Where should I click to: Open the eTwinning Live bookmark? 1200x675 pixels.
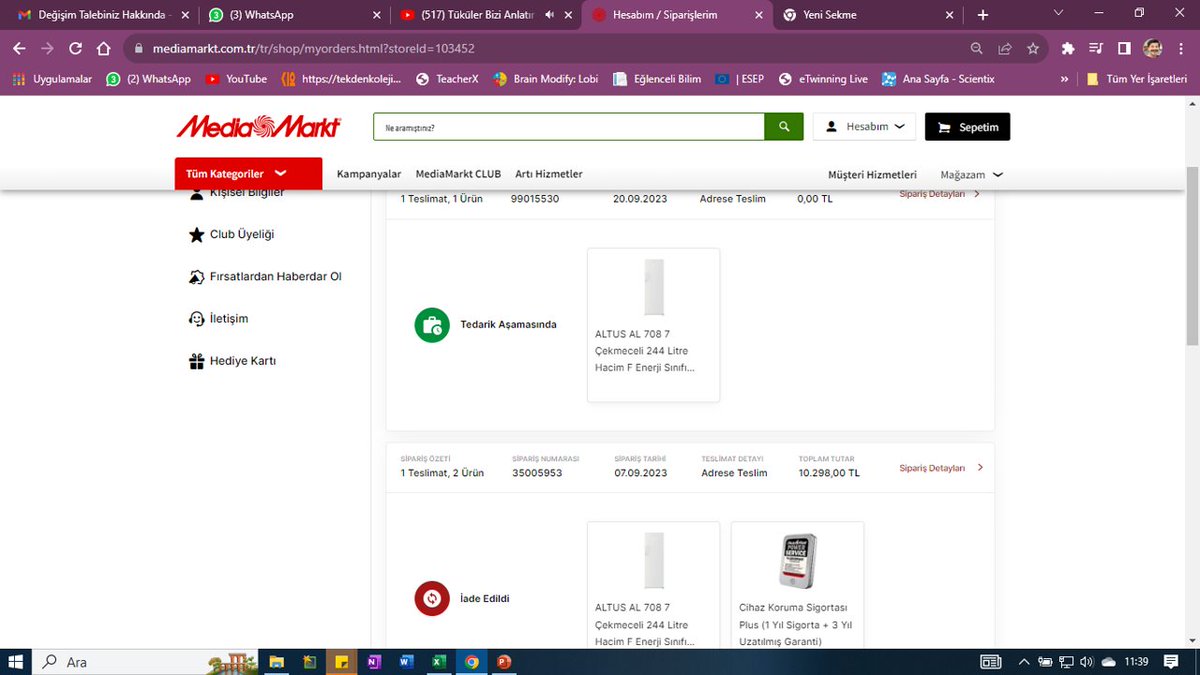pyautogui.click(x=823, y=79)
